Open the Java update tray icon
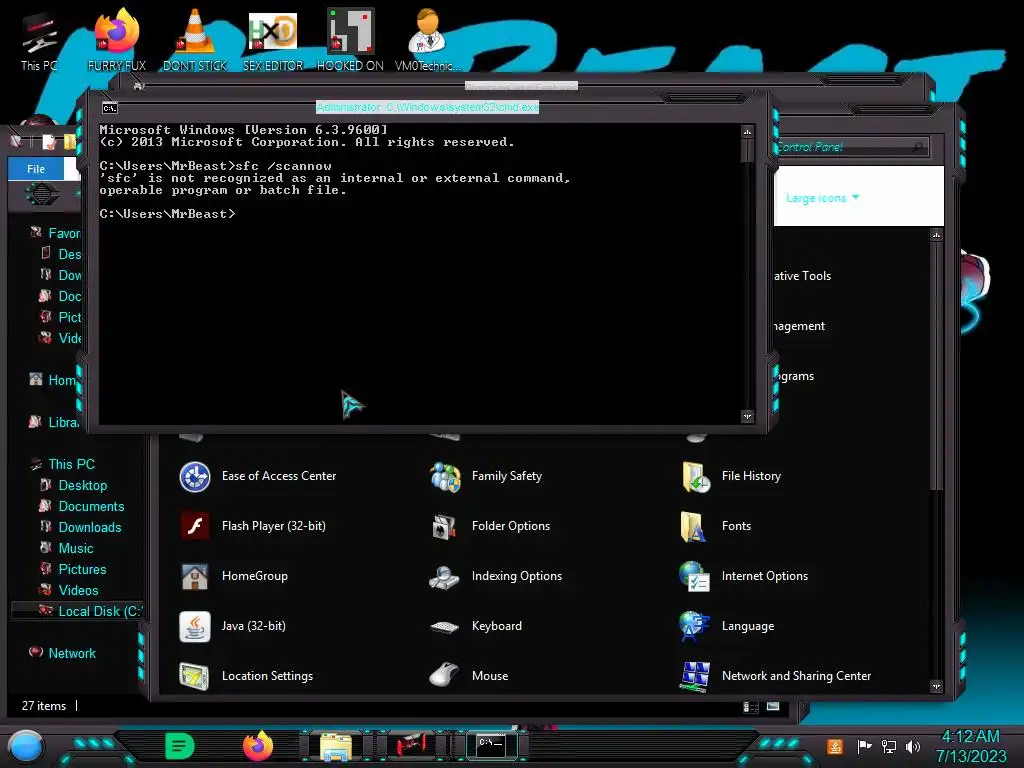 pos(835,746)
